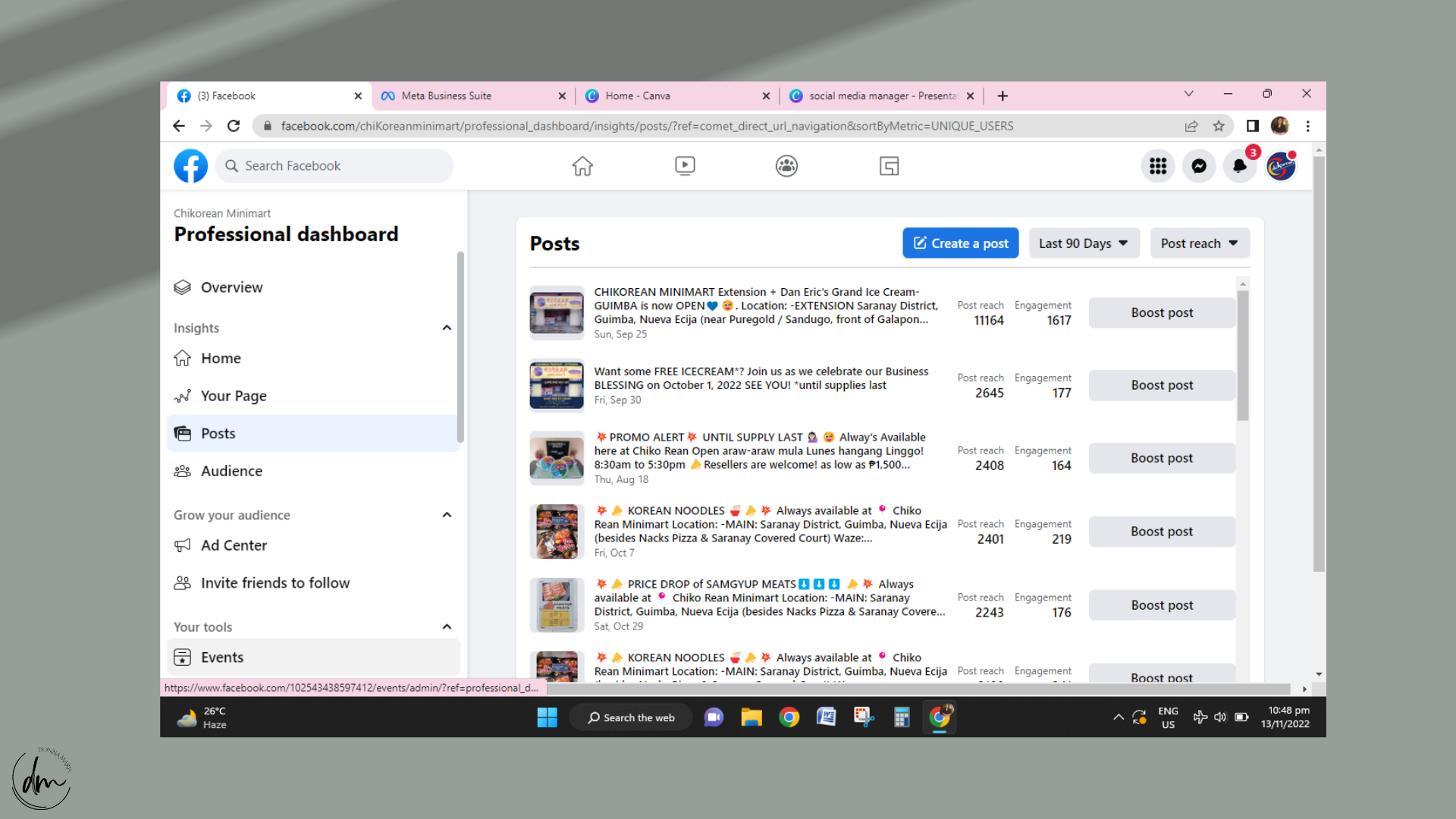Viewport: 1456px width, 819px height.
Task: Open the Groups icon in top navigation
Action: (x=786, y=165)
